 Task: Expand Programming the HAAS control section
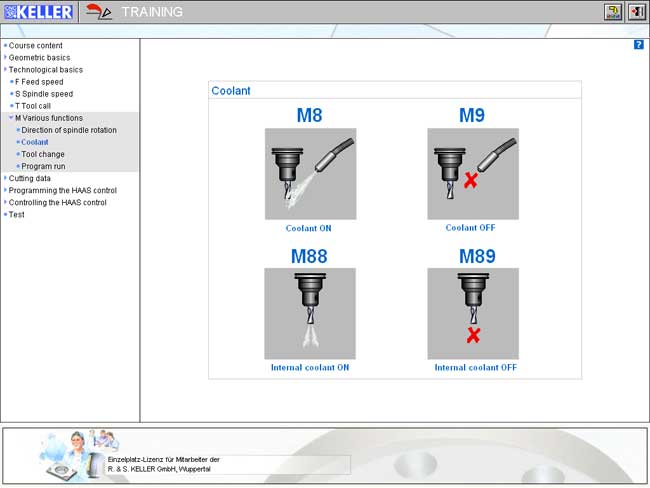click(63, 190)
